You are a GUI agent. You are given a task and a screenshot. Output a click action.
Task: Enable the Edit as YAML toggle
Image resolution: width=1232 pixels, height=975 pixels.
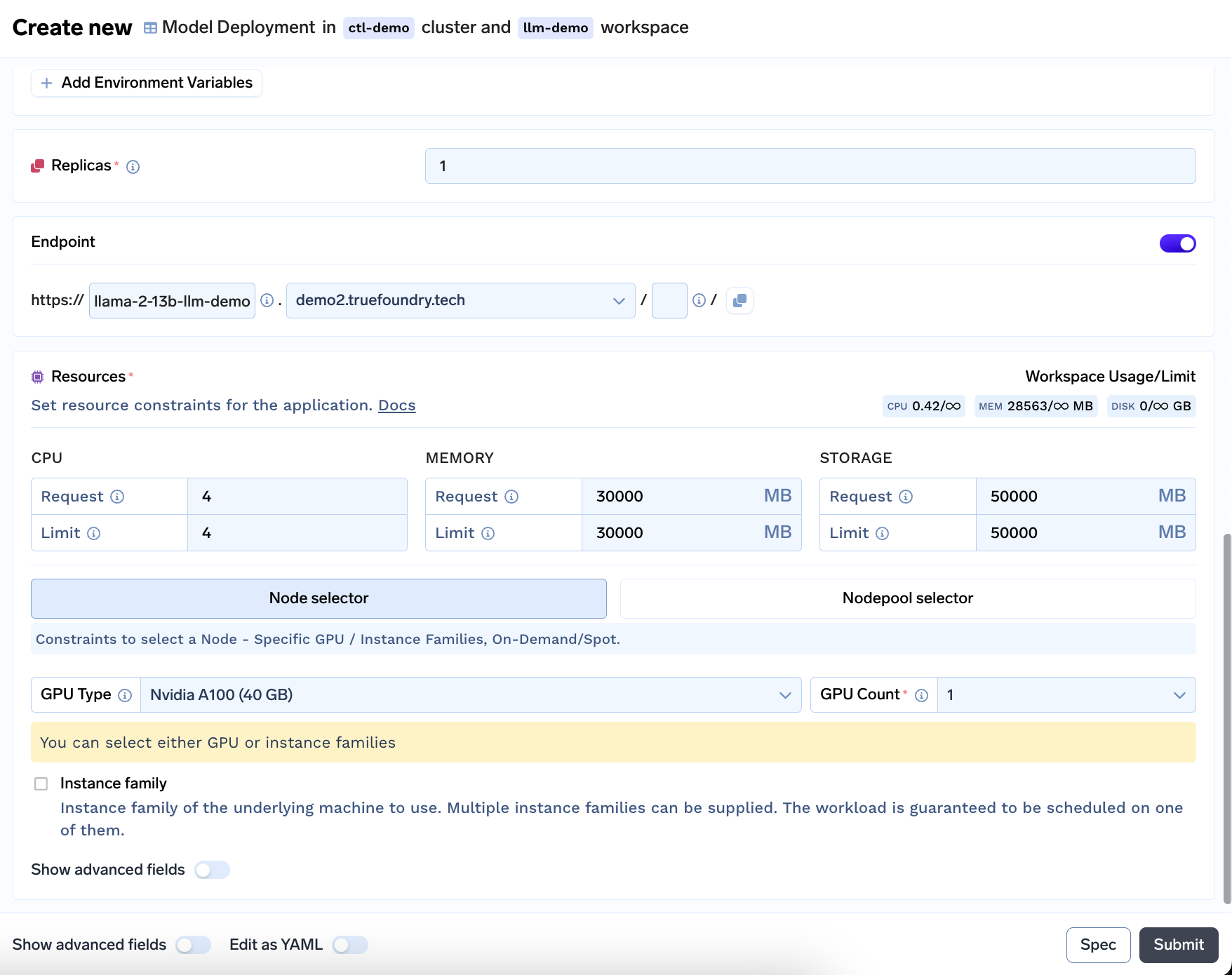click(x=350, y=945)
